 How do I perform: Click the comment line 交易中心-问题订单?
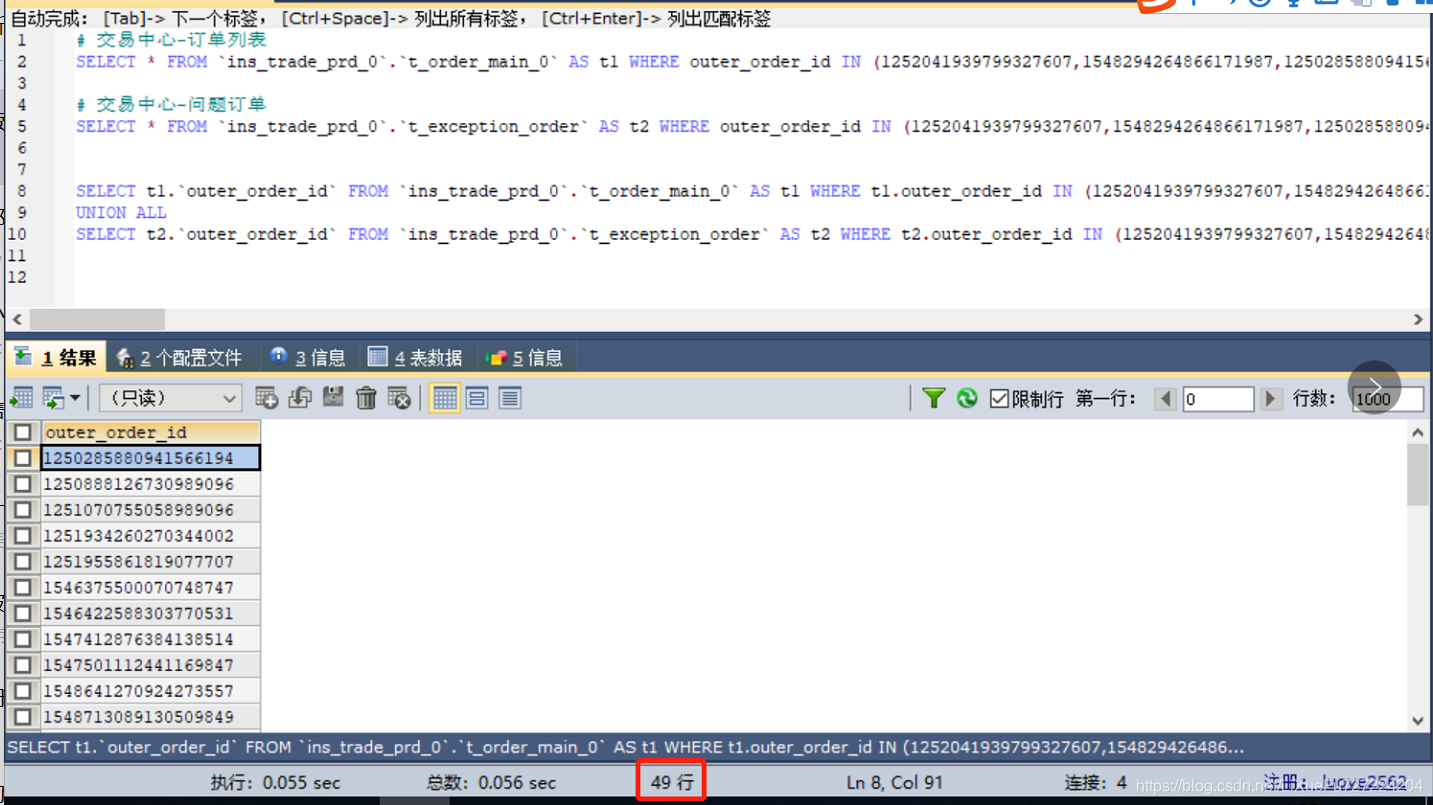(171, 105)
